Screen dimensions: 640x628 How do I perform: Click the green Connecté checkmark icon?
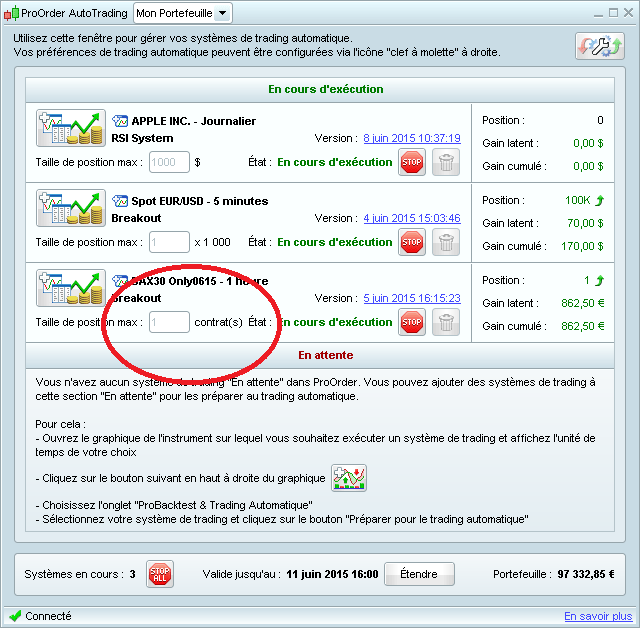pyautogui.click(x=15, y=616)
